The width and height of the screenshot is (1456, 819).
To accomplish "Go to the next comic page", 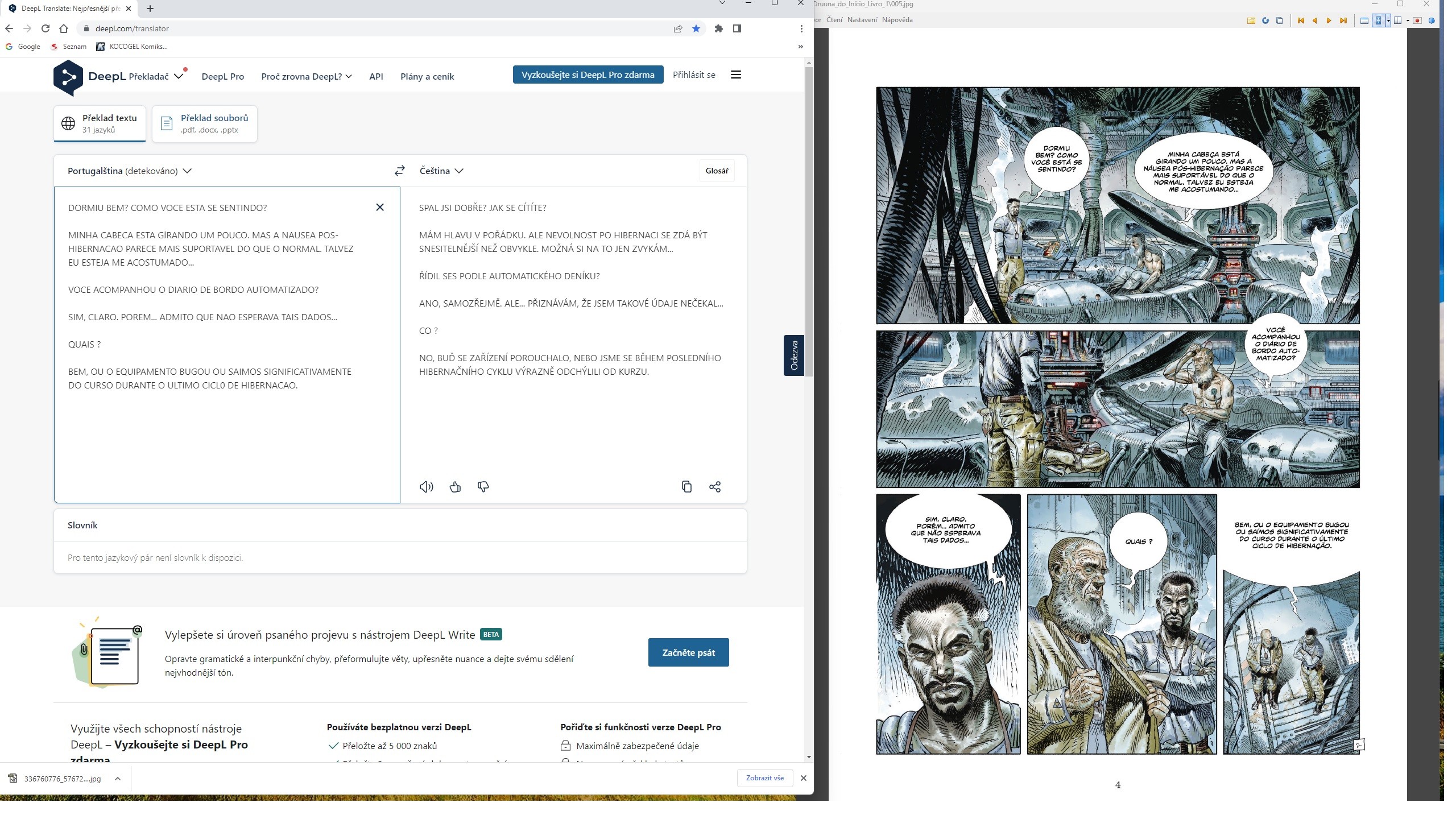I will [x=1329, y=20].
